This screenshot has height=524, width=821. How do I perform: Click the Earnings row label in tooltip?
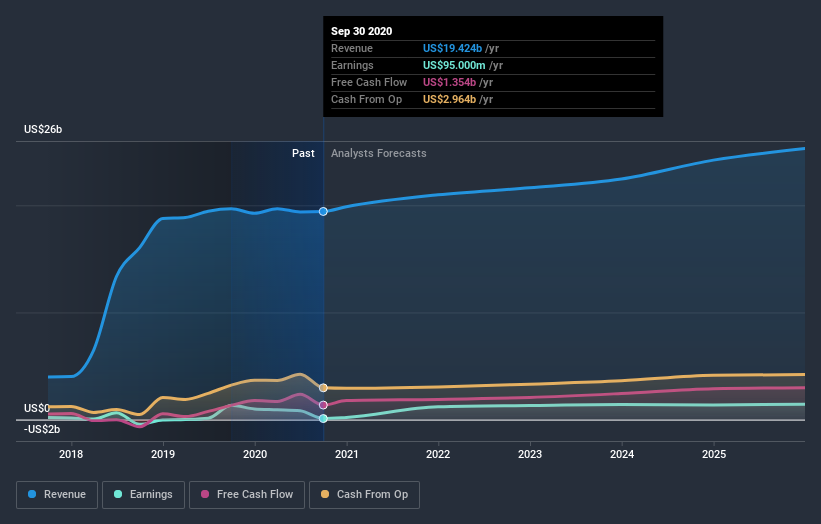pyautogui.click(x=352, y=65)
